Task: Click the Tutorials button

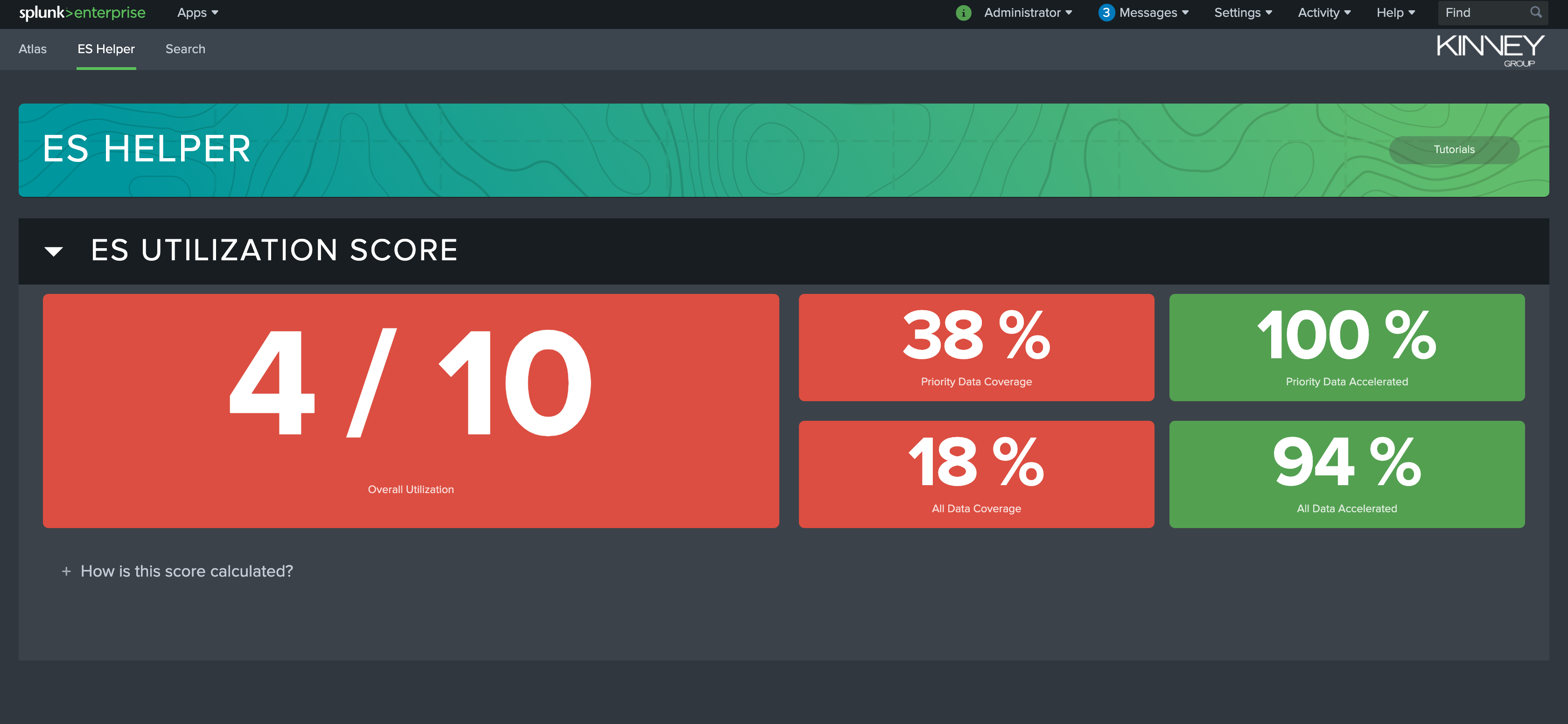Action: (x=1454, y=149)
